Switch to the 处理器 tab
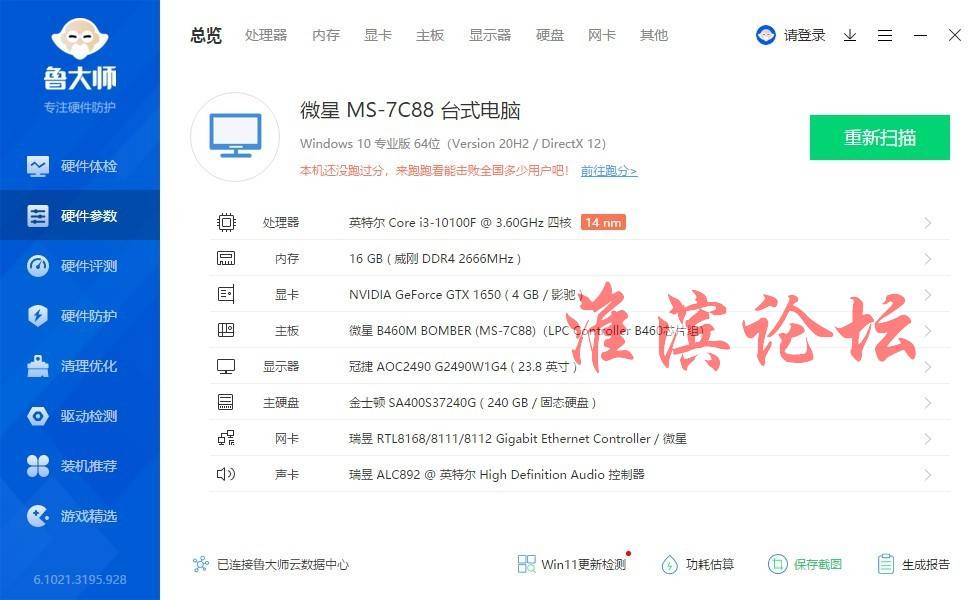Image resolution: width=980 pixels, height=600 pixels. [266, 36]
